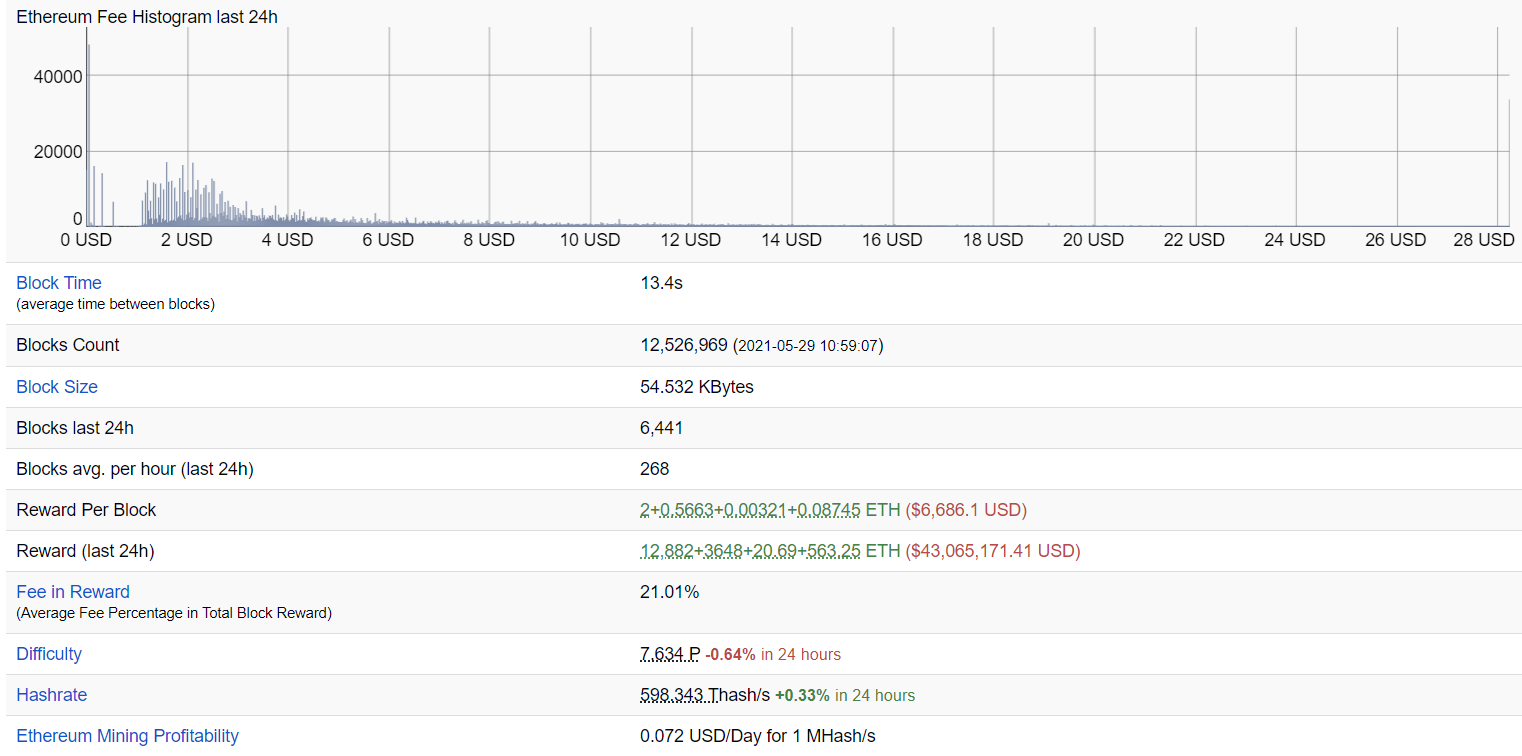Click the 0 USD x-axis label
The width and height of the screenshot is (1522, 756).
(86, 240)
